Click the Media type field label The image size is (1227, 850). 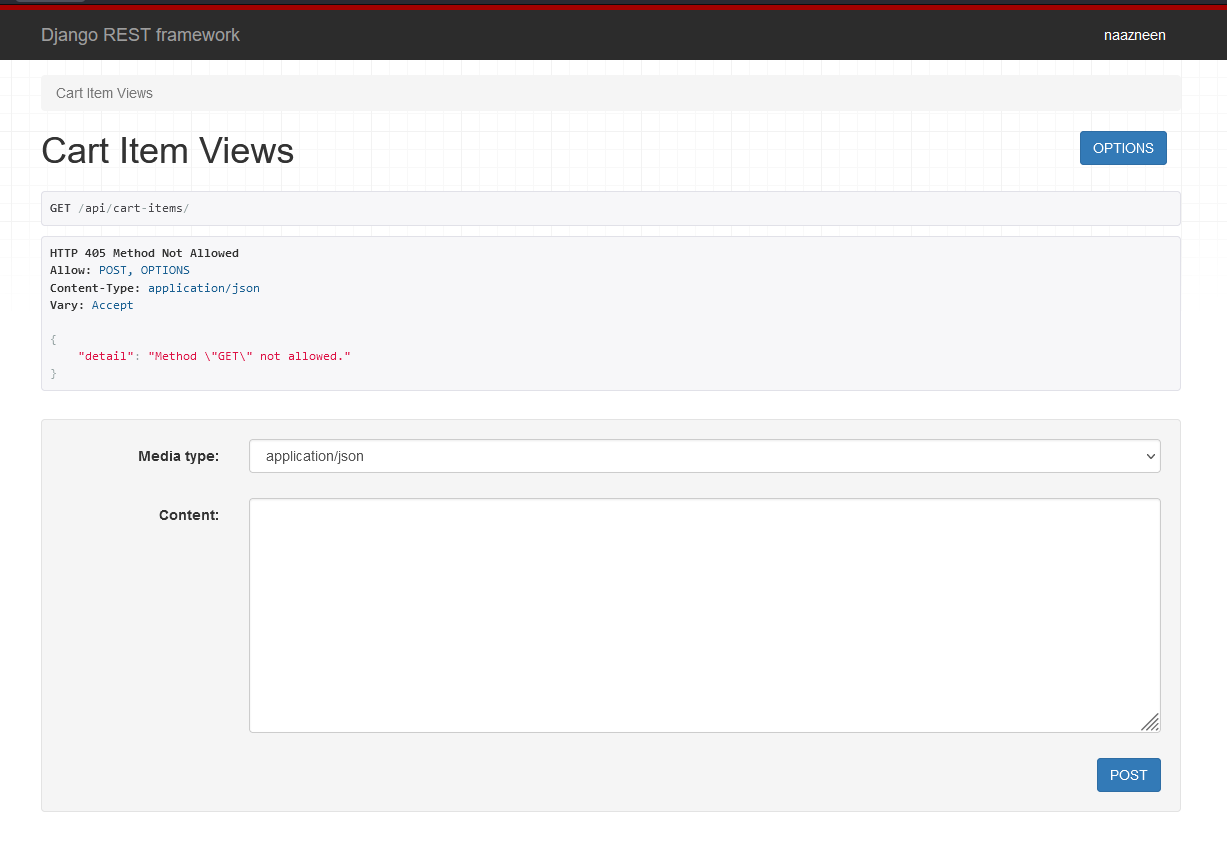pos(179,455)
